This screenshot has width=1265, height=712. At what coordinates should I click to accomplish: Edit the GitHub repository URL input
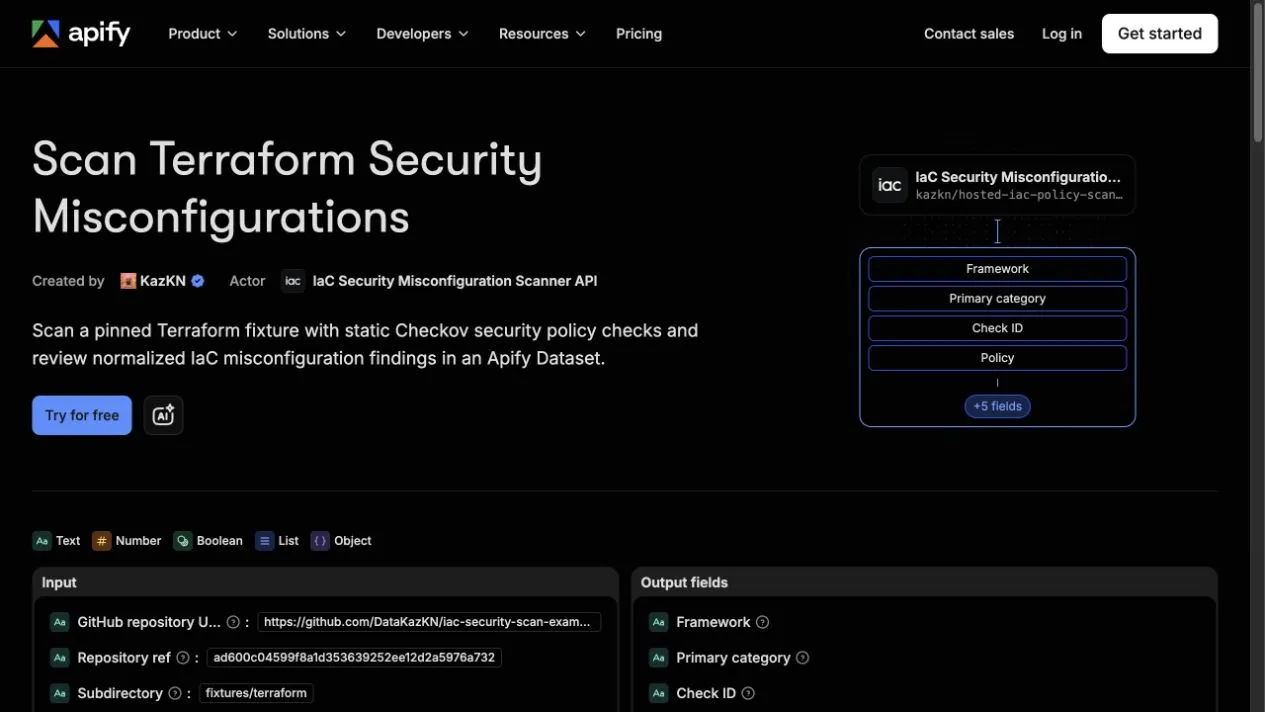tap(429, 622)
